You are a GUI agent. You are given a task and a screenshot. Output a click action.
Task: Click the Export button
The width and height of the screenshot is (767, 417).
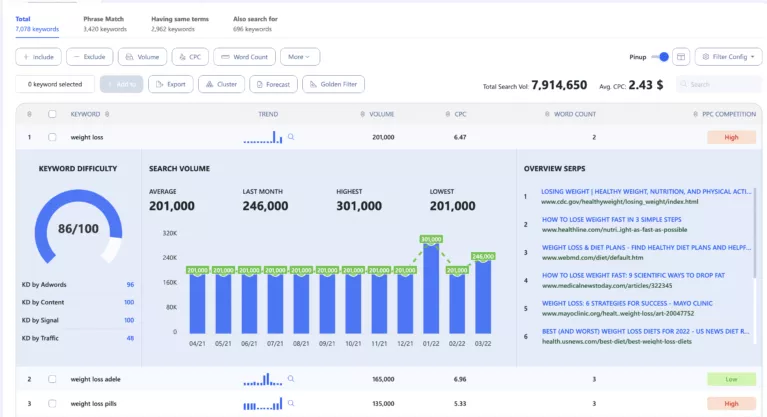[x=171, y=84]
